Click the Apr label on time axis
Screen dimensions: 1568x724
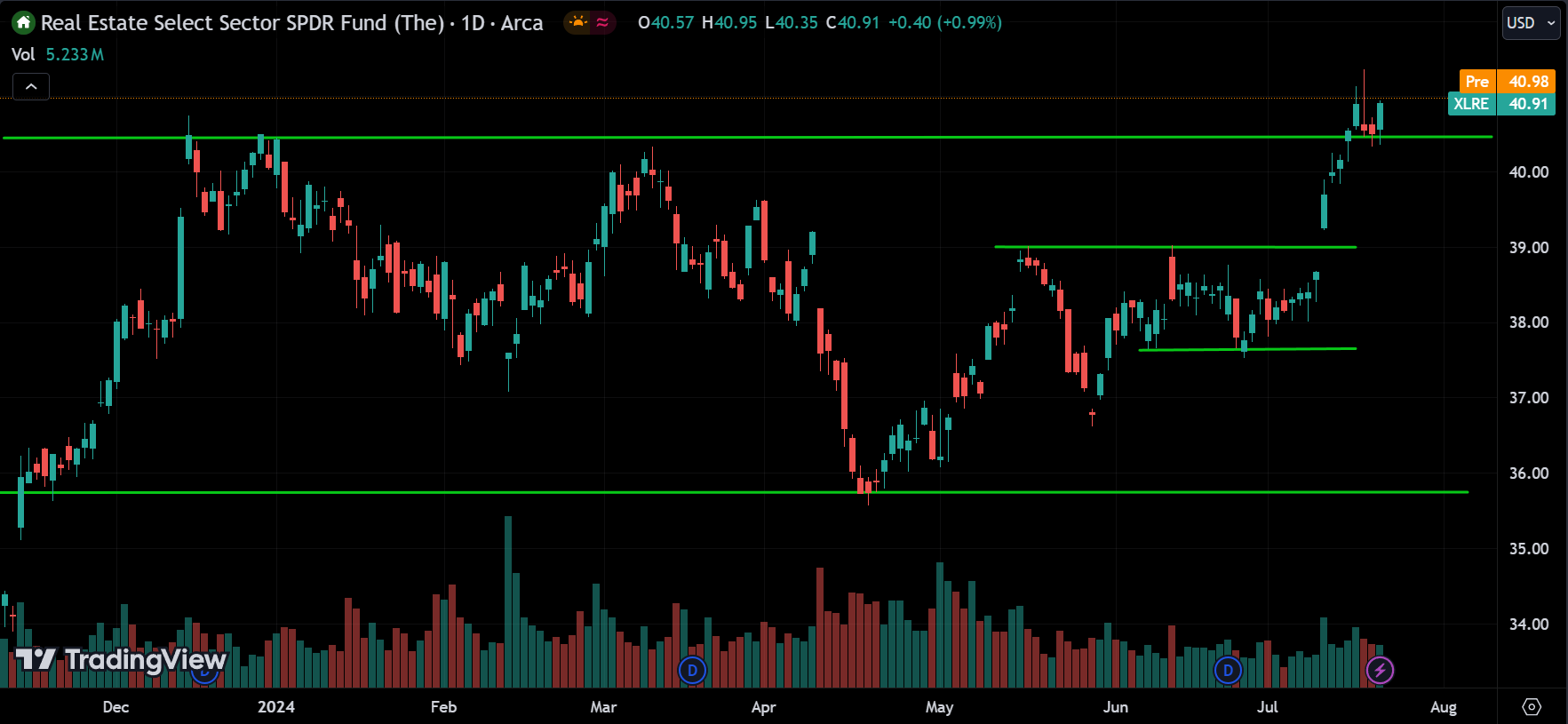tap(763, 707)
